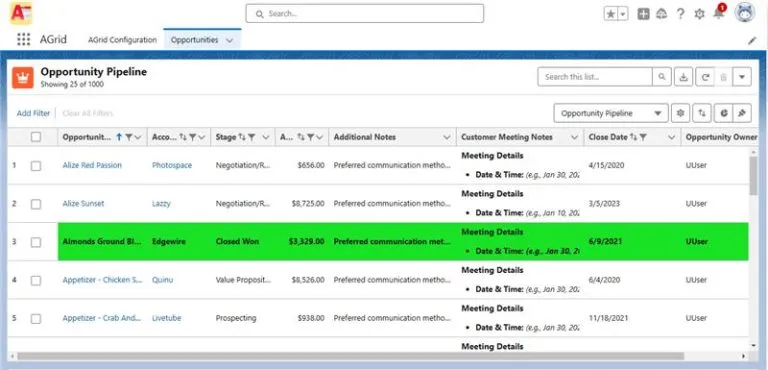This screenshot has width=768, height=370.
Task: Click the sort arrows toolbar button
Action: [702, 113]
